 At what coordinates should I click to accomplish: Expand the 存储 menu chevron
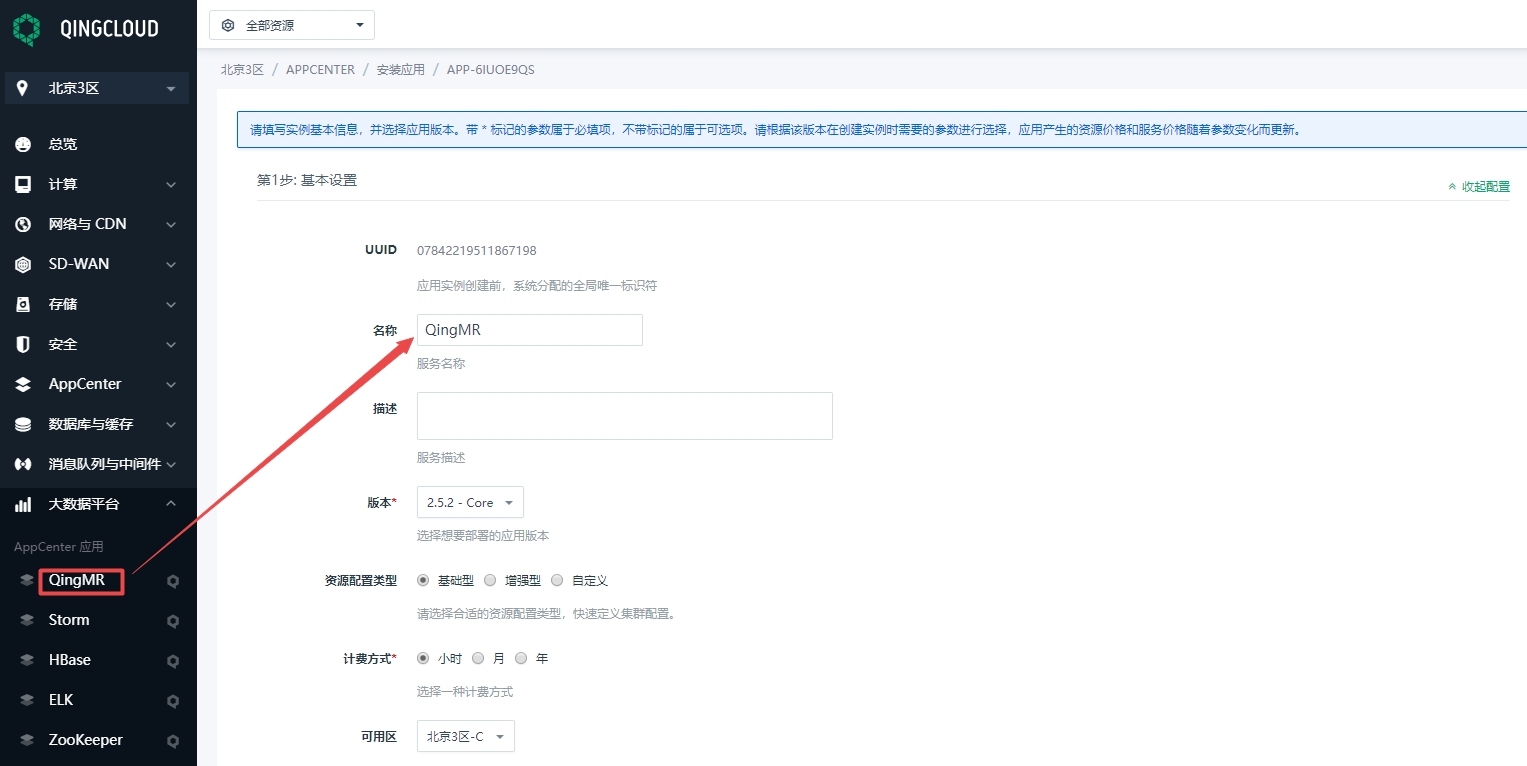[x=171, y=305]
